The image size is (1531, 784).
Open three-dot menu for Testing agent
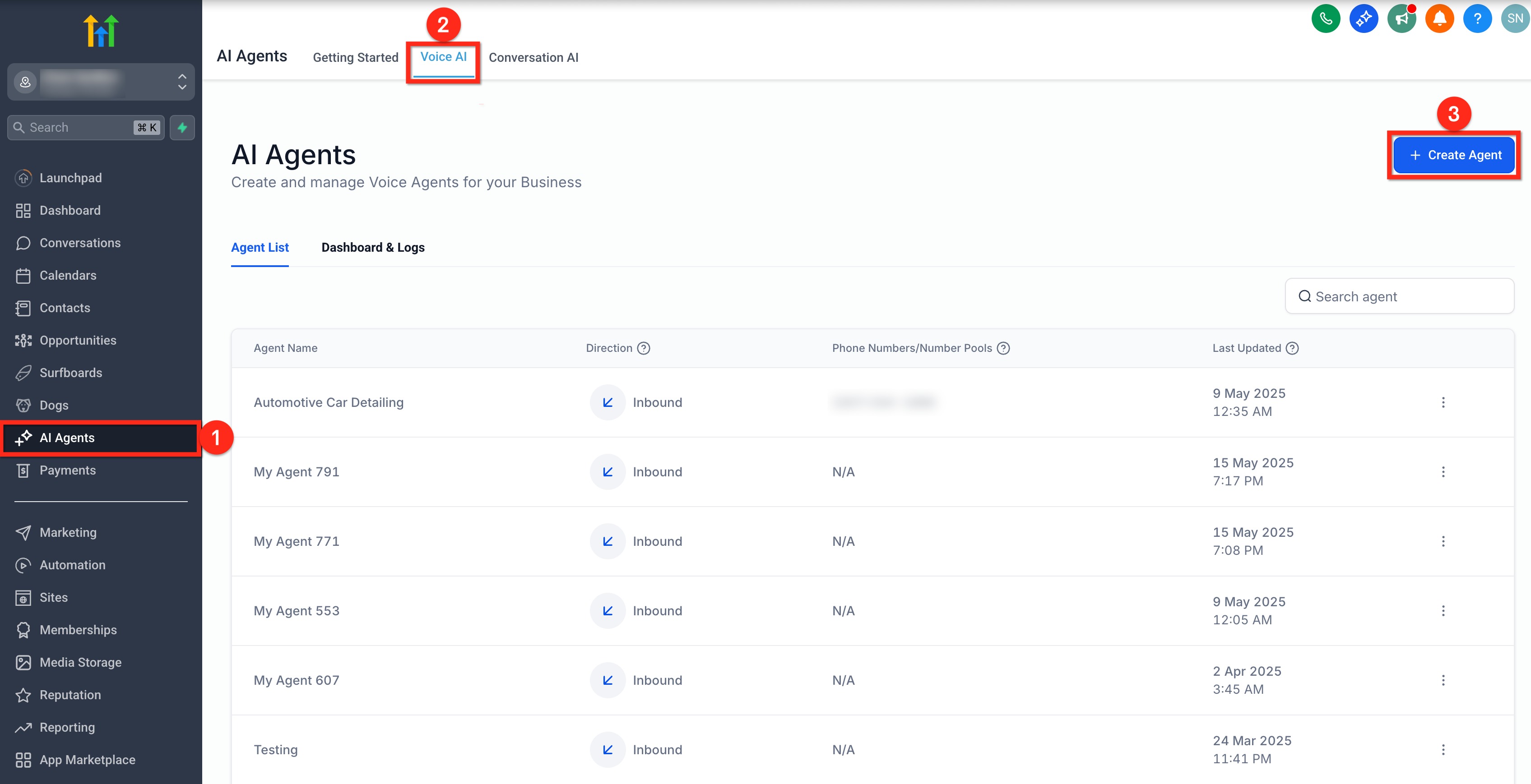(1443, 750)
